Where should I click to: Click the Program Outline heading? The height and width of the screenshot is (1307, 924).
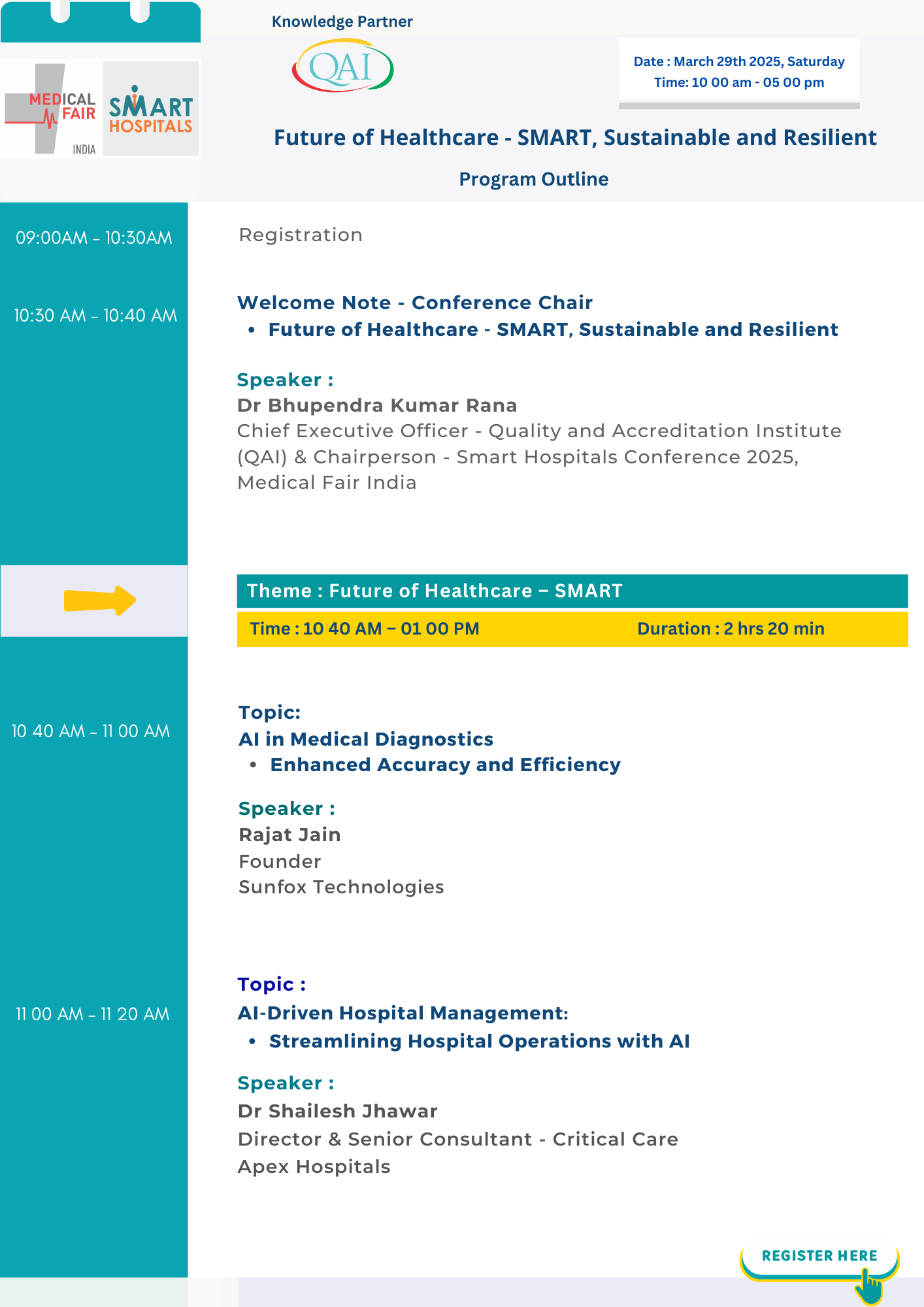click(533, 179)
